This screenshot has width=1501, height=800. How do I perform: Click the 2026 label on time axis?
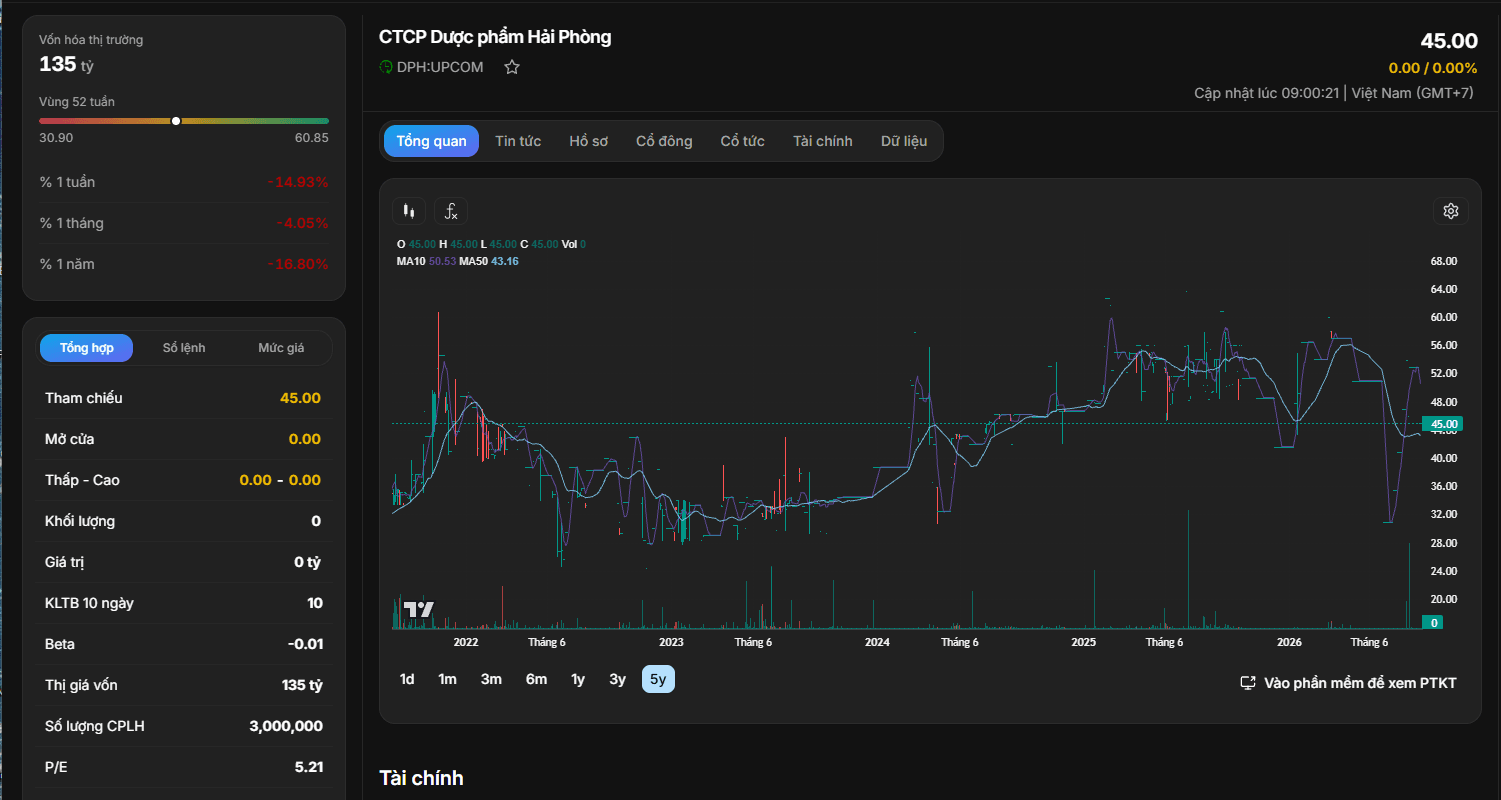point(1289,642)
